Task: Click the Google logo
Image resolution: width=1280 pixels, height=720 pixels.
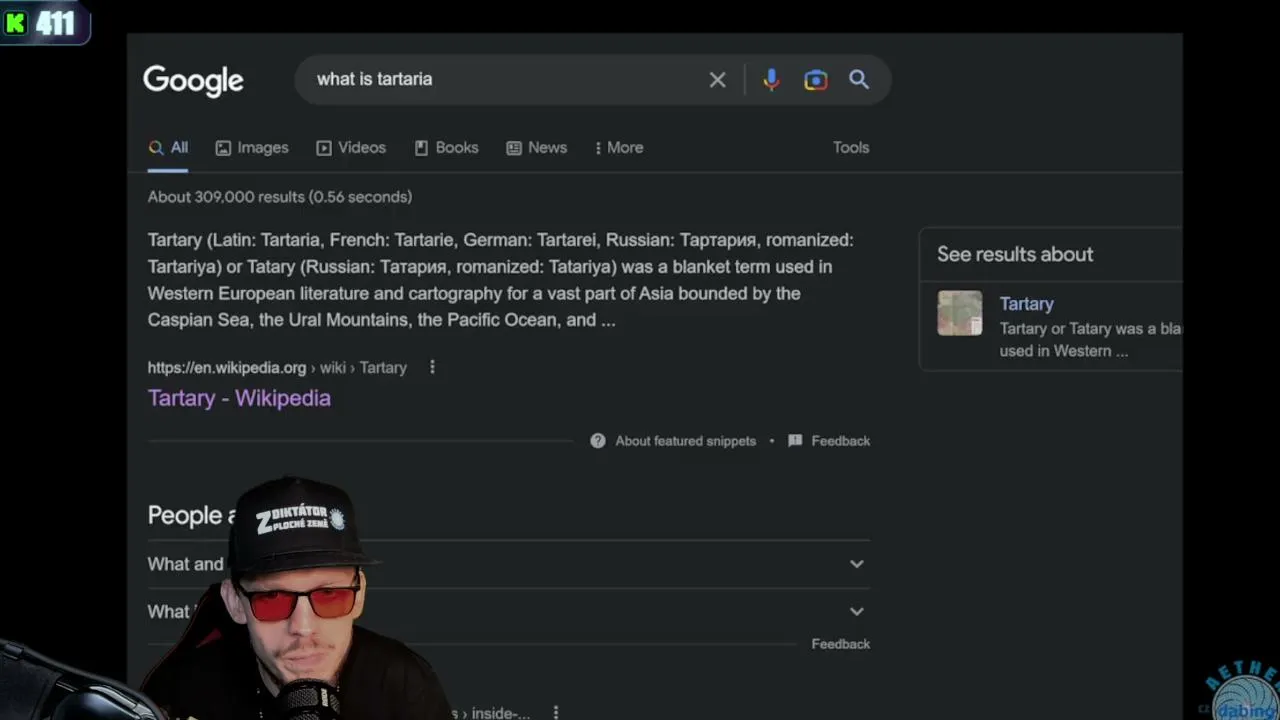Action: coord(193,80)
